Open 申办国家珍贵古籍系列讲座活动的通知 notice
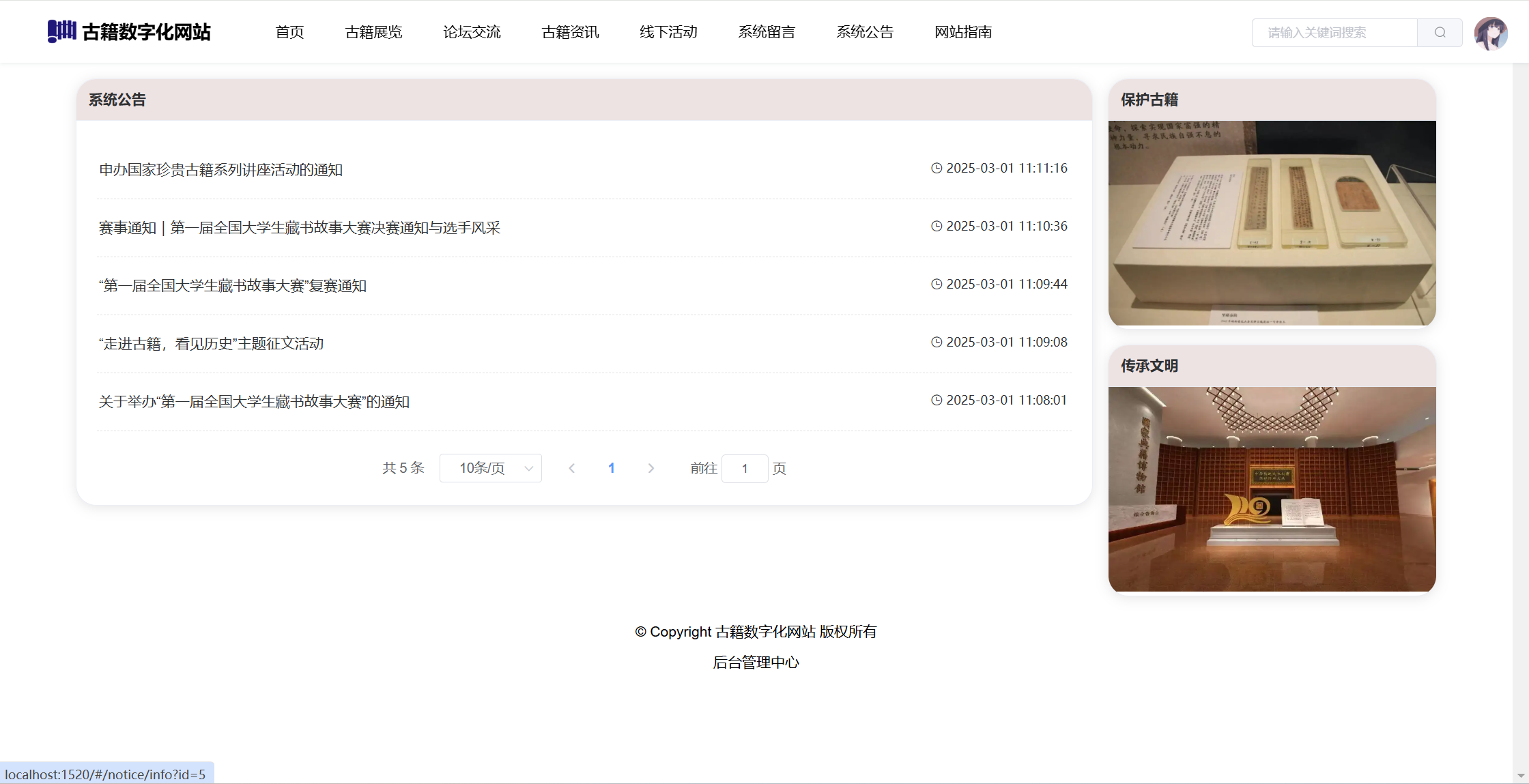Image resolution: width=1529 pixels, height=784 pixels. point(220,170)
